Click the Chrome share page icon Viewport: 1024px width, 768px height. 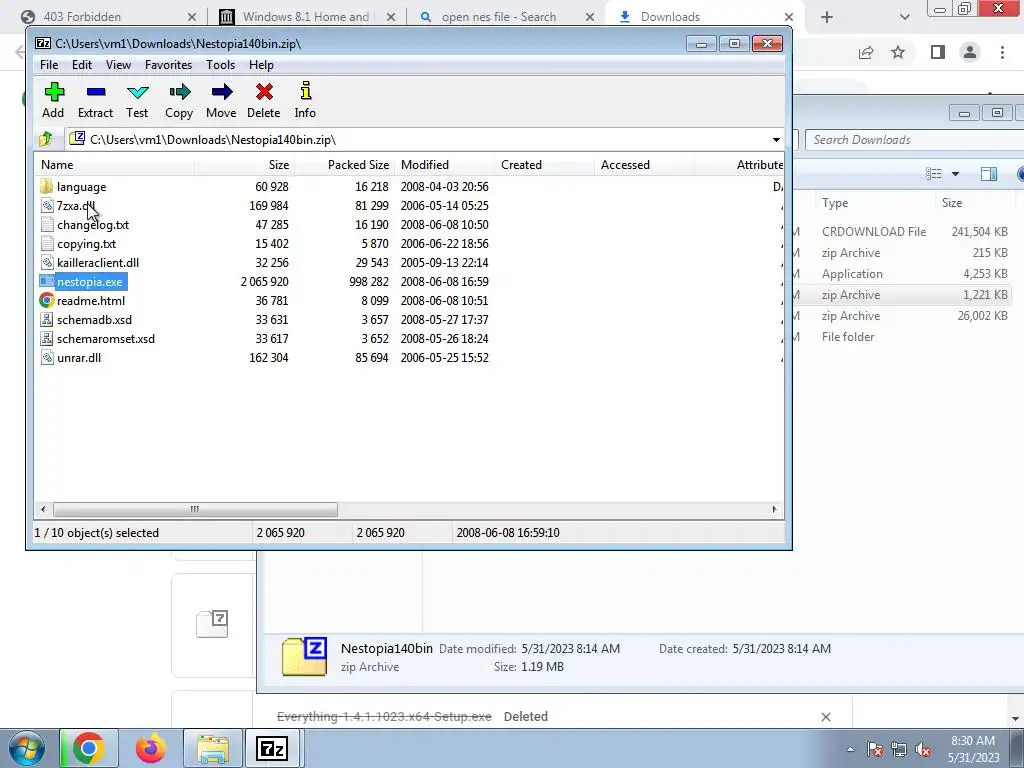click(866, 52)
